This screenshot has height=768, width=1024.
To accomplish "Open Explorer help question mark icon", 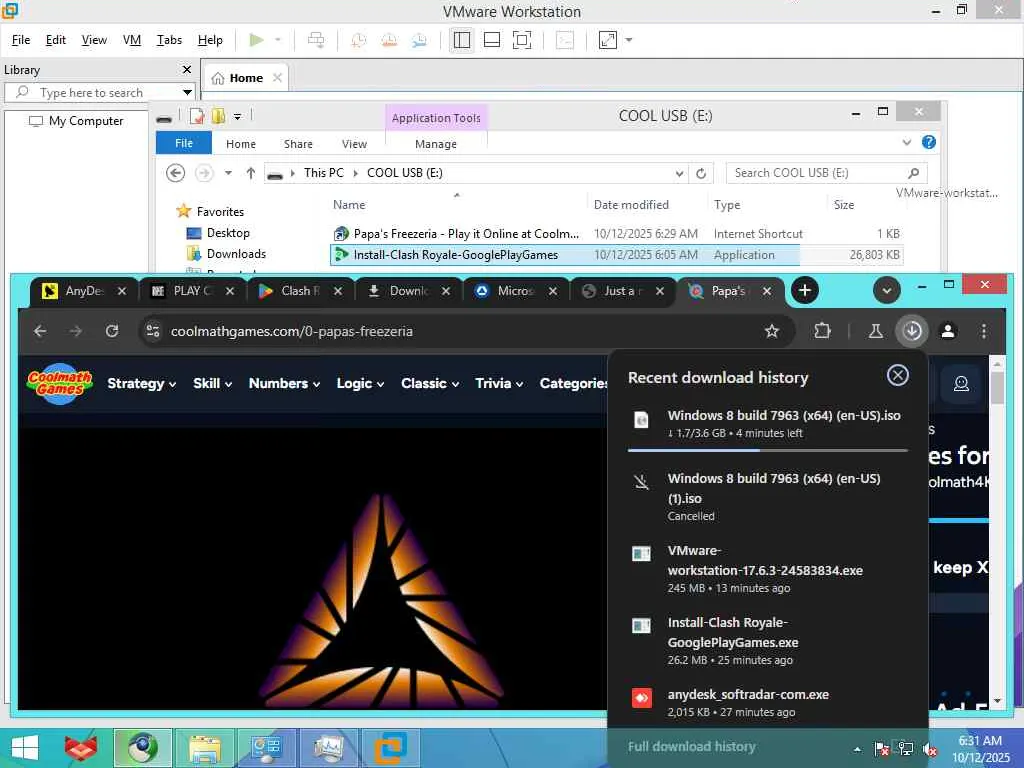I will [x=928, y=142].
